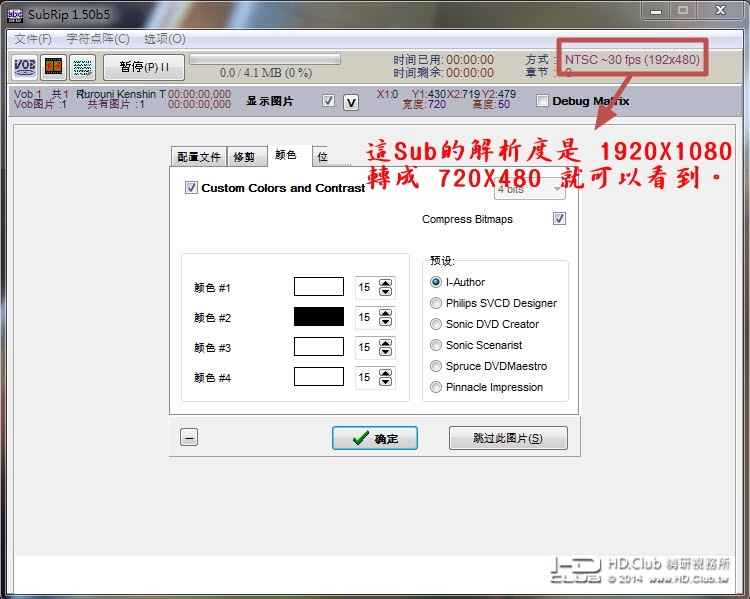Screen dimensions: 750x599
Task: Pick the 颜色 #3 color swatch
Action: [x=319, y=347]
